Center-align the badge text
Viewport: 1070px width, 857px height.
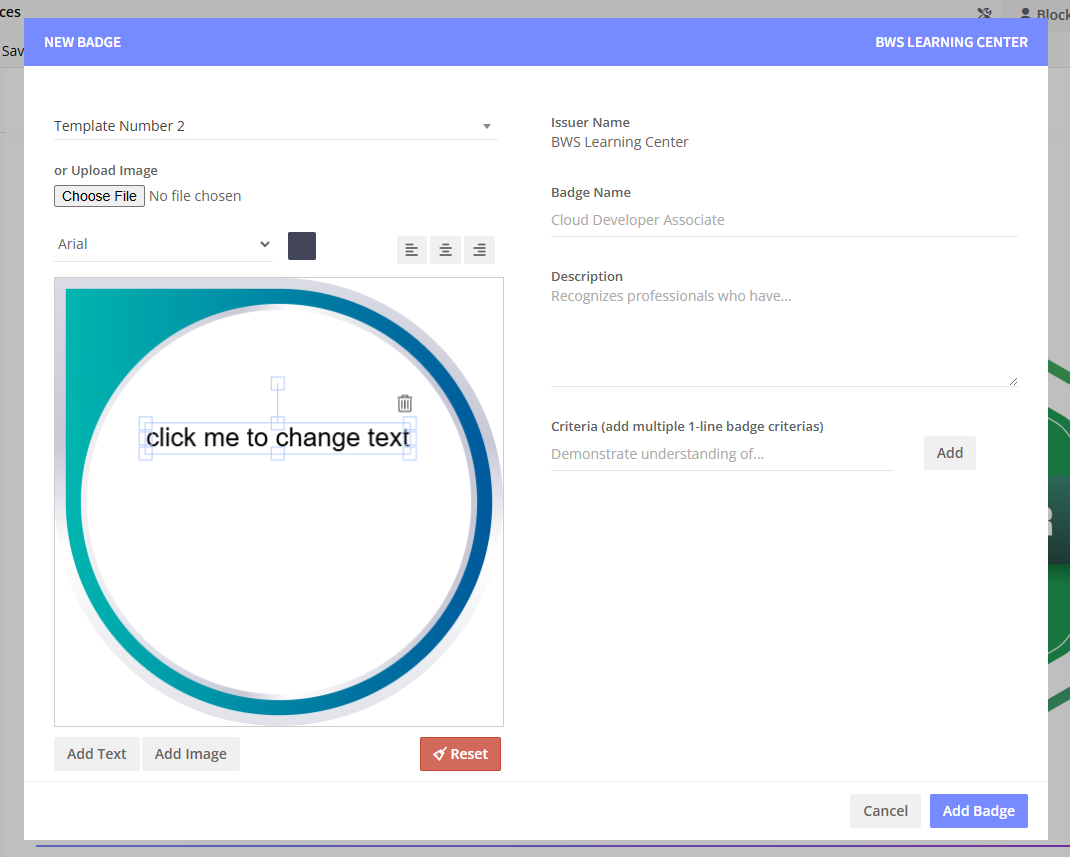[445, 250]
